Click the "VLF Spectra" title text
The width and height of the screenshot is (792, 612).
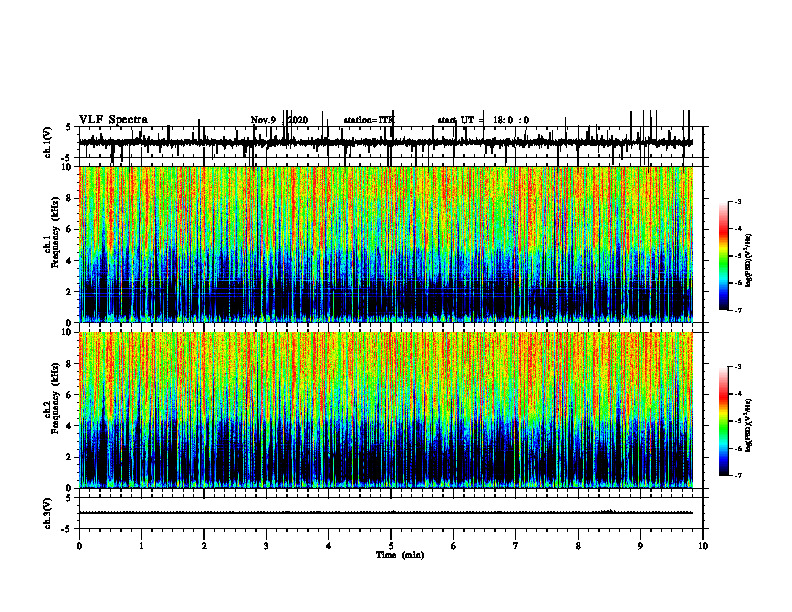[113, 120]
